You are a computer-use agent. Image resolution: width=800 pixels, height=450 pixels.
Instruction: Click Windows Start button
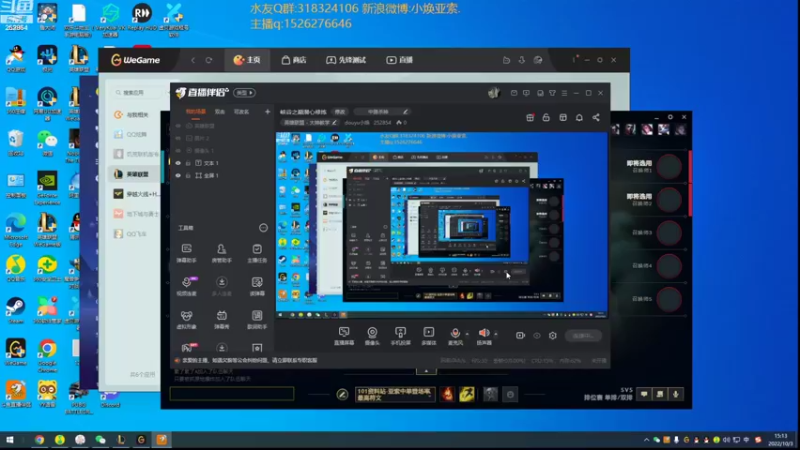click(10, 439)
